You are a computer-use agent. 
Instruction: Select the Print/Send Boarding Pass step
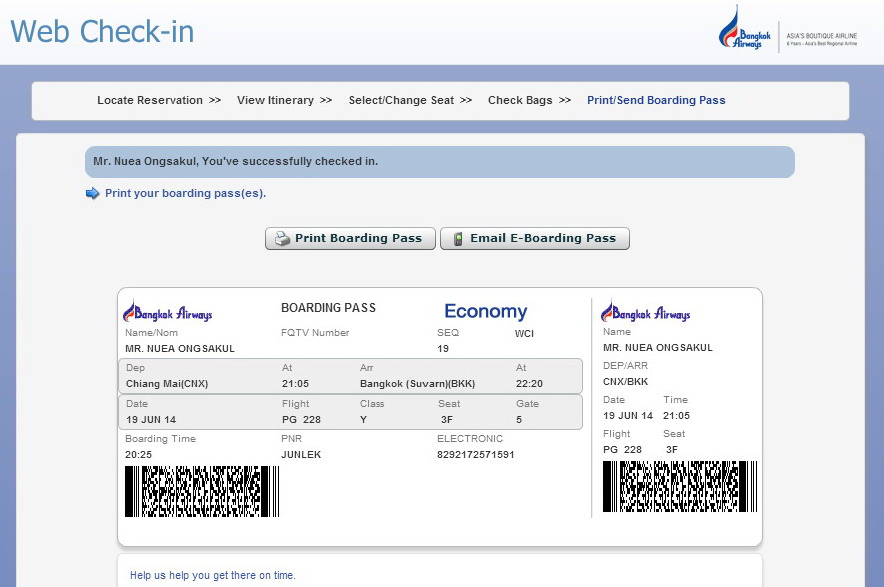pos(656,100)
